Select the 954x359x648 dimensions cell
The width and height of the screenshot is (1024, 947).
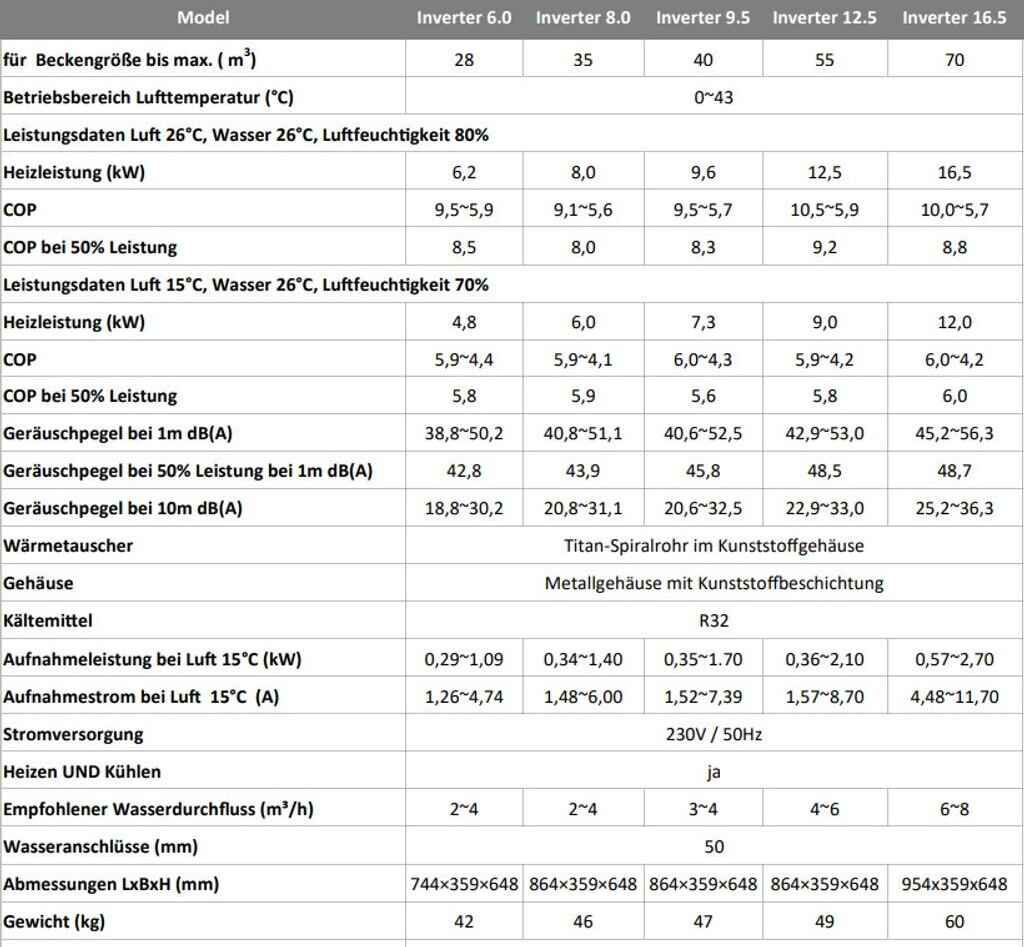pyautogui.click(x=954, y=884)
